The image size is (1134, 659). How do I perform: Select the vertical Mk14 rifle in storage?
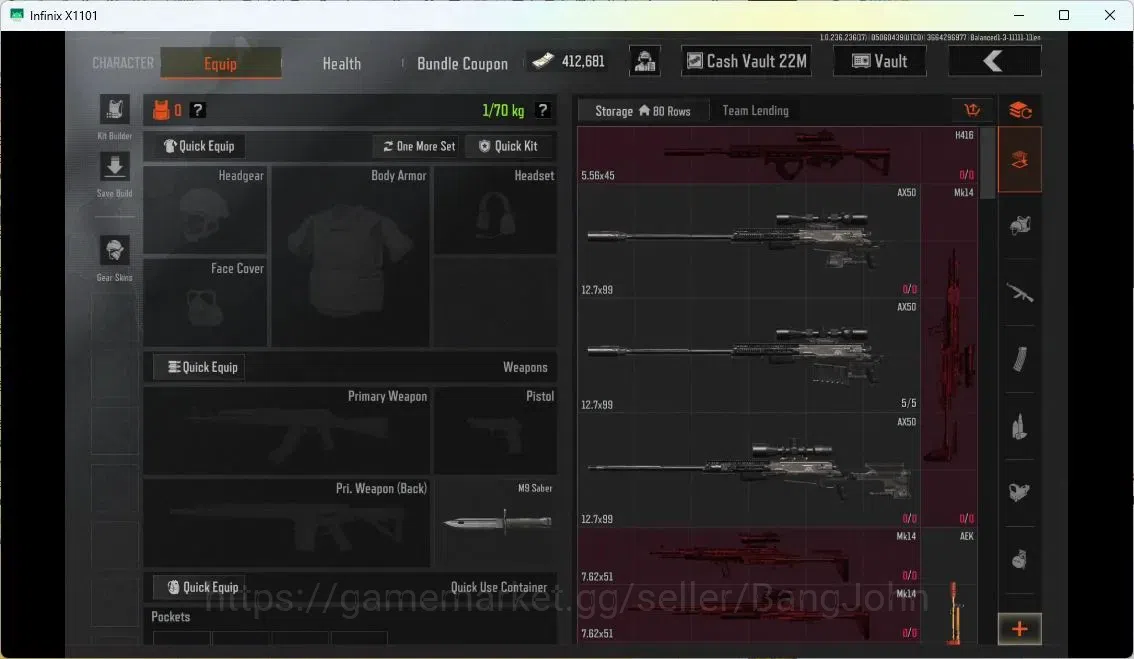pyautogui.click(x=949, y=356)
